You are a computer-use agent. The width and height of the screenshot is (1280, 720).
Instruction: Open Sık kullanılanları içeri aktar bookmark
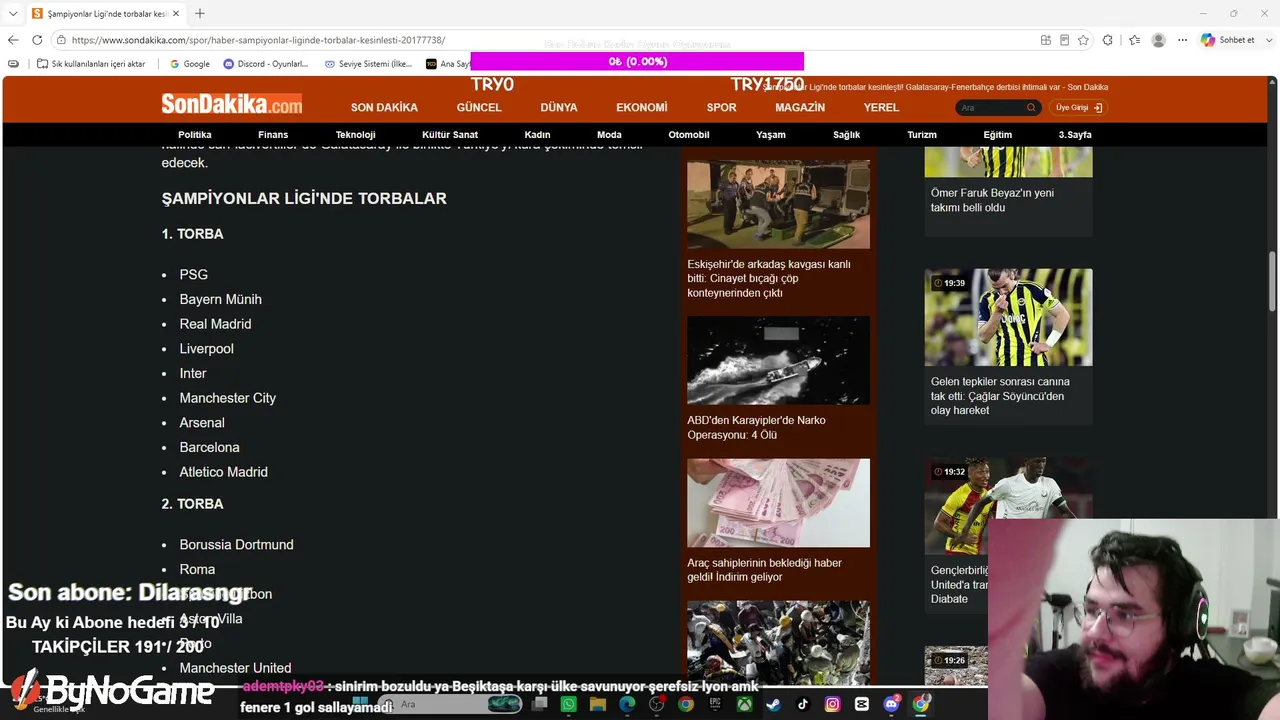91,64
